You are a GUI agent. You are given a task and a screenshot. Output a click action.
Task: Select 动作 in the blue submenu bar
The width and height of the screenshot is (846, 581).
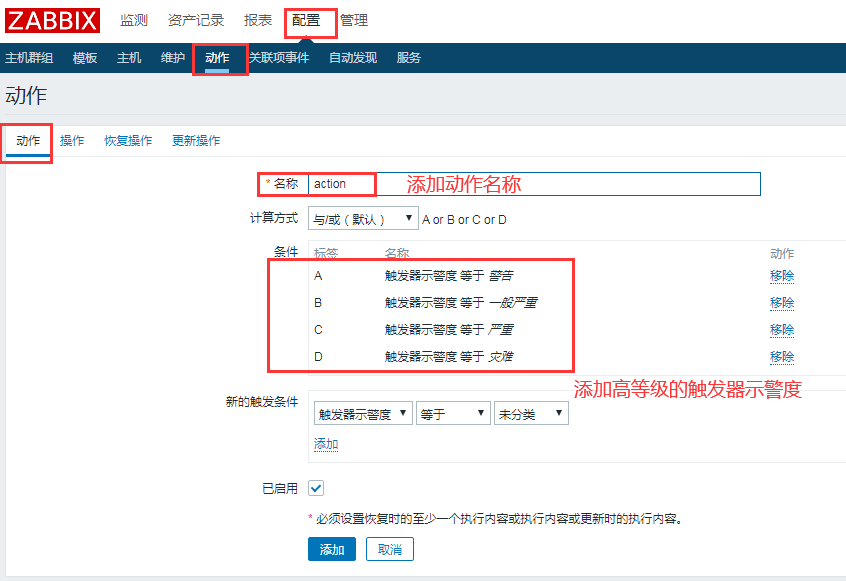point(217,58)
